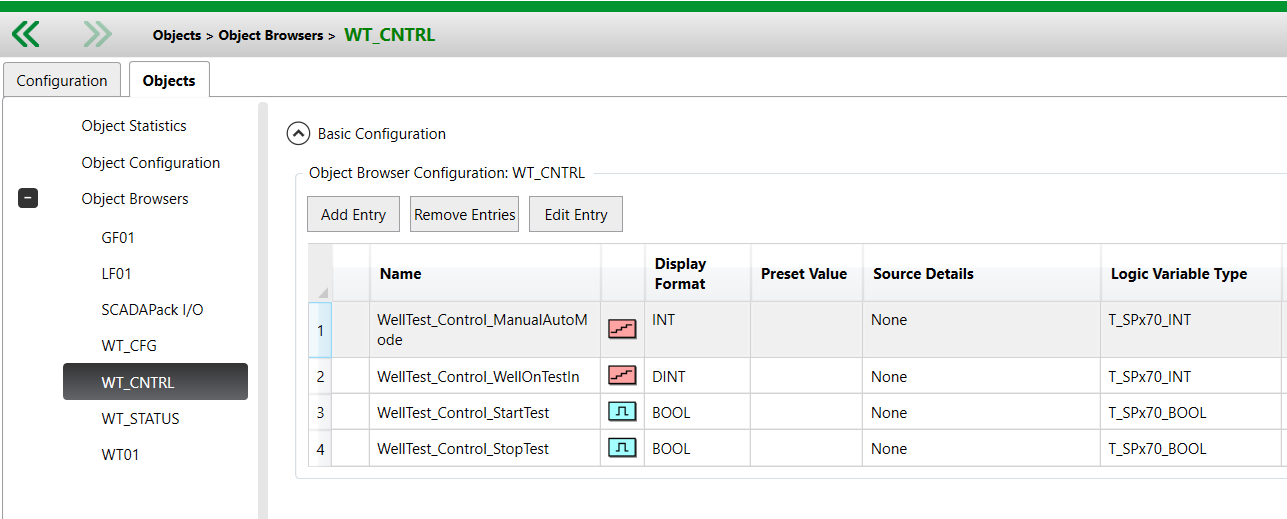The image size is (1287, 519).
Task: Click the green back navigation double-chevron
Action: point(26,35)
